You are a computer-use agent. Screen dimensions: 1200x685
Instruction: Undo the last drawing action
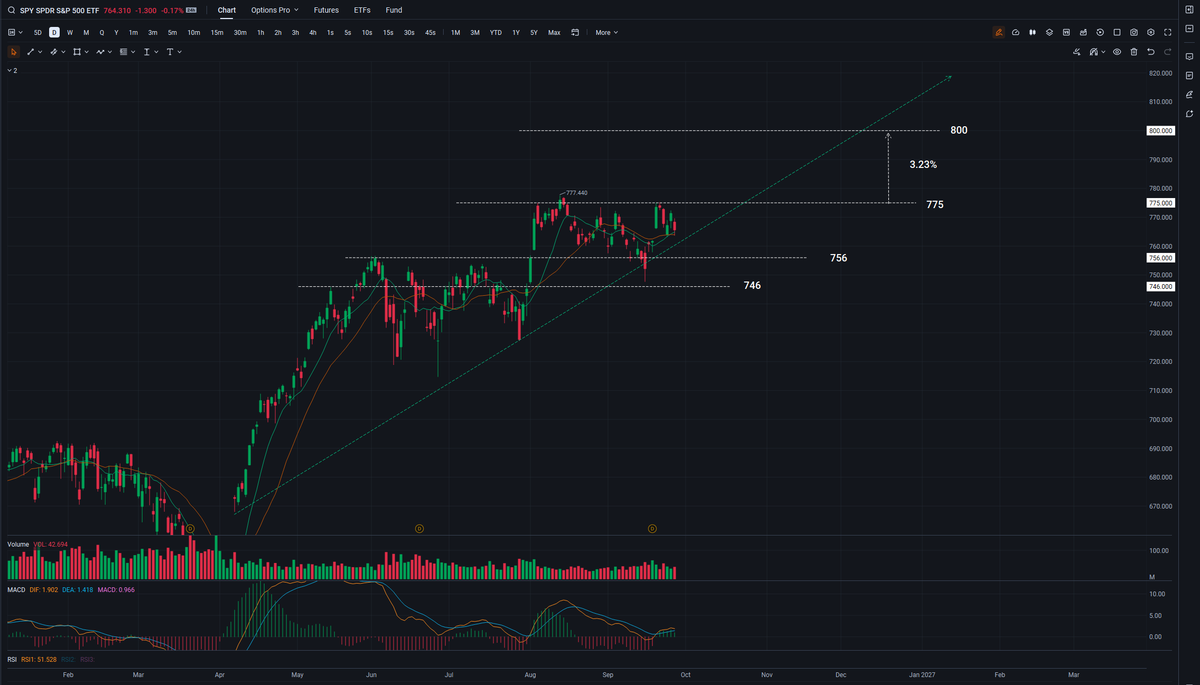pyautogui.click(x=1151, y=51)
